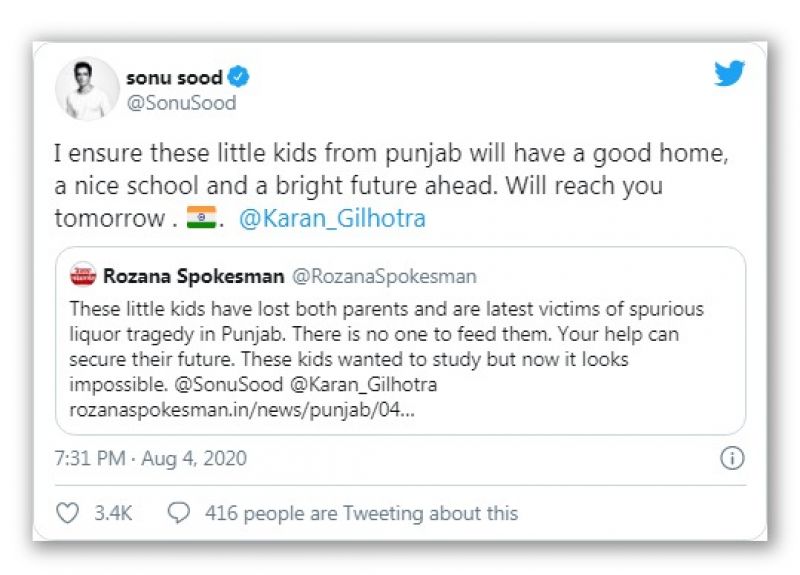The image size is (800, 575).
Task: Open 416 people are Tweeting about this
Action: (x=361, y=513)
